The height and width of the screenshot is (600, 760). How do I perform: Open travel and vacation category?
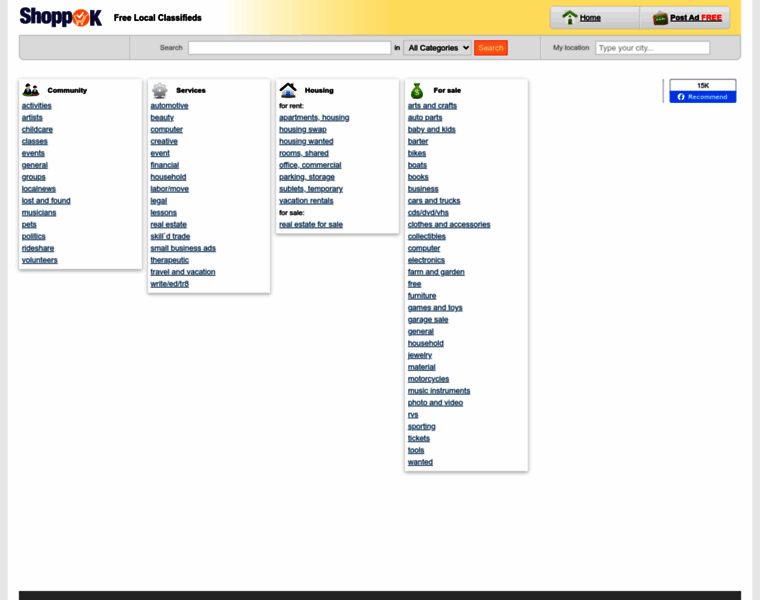[183, 272]
